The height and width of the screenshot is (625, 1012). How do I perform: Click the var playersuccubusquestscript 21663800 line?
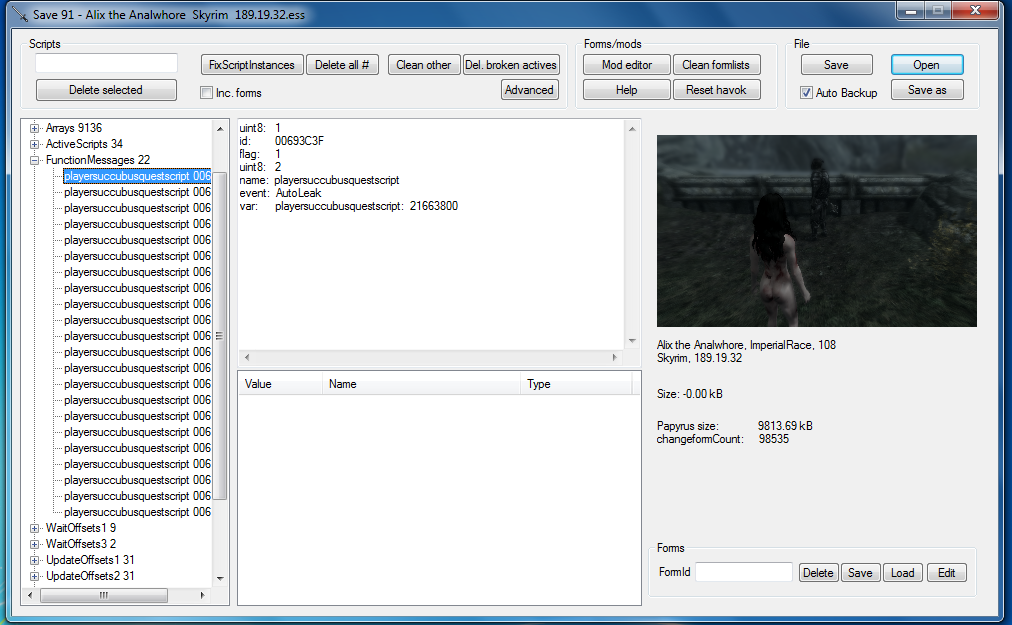(349, 206)
